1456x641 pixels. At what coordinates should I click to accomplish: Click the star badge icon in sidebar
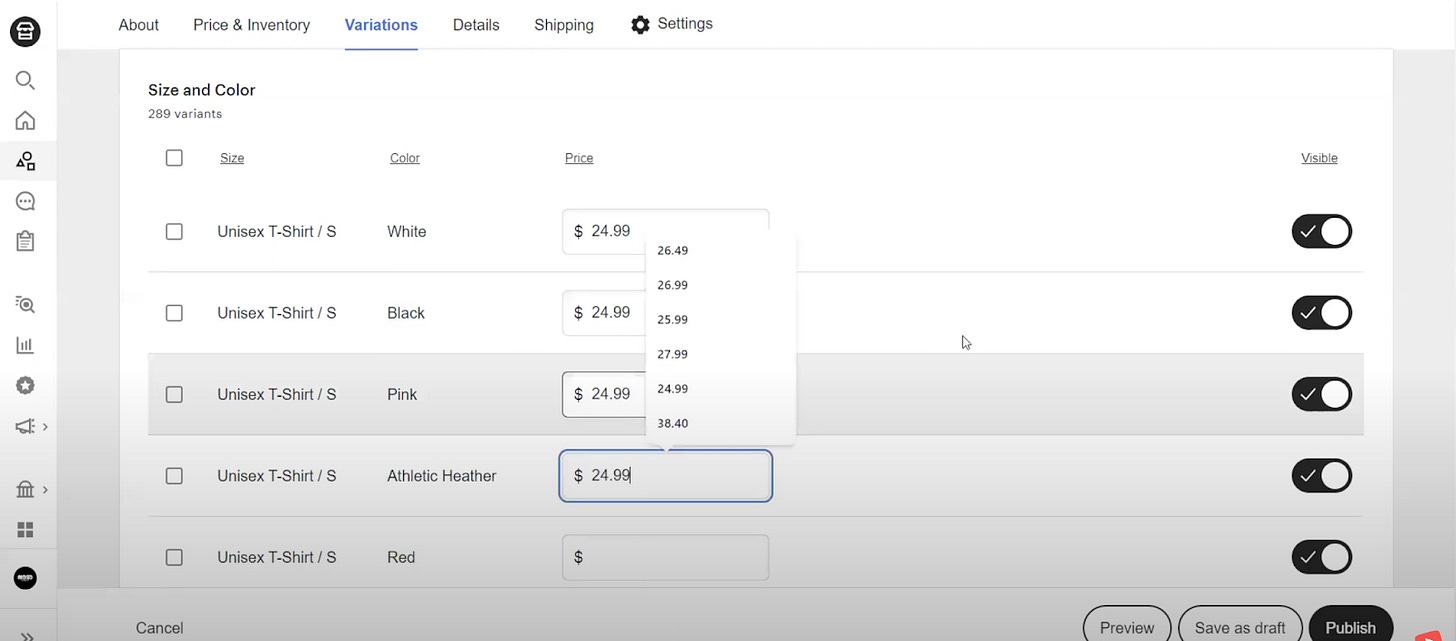pyautogui.click(x=25, y=386)
